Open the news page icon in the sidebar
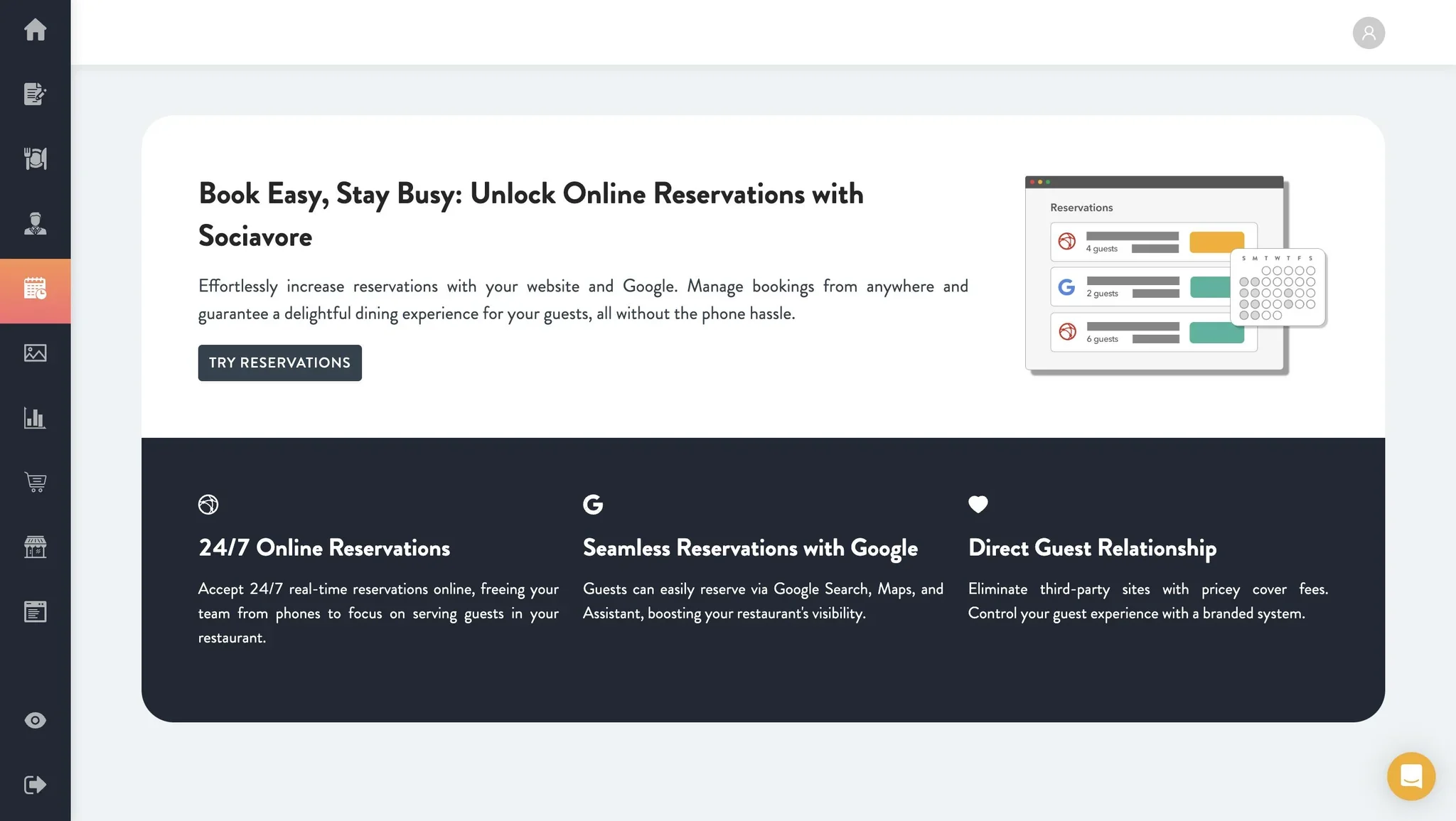 35,611
